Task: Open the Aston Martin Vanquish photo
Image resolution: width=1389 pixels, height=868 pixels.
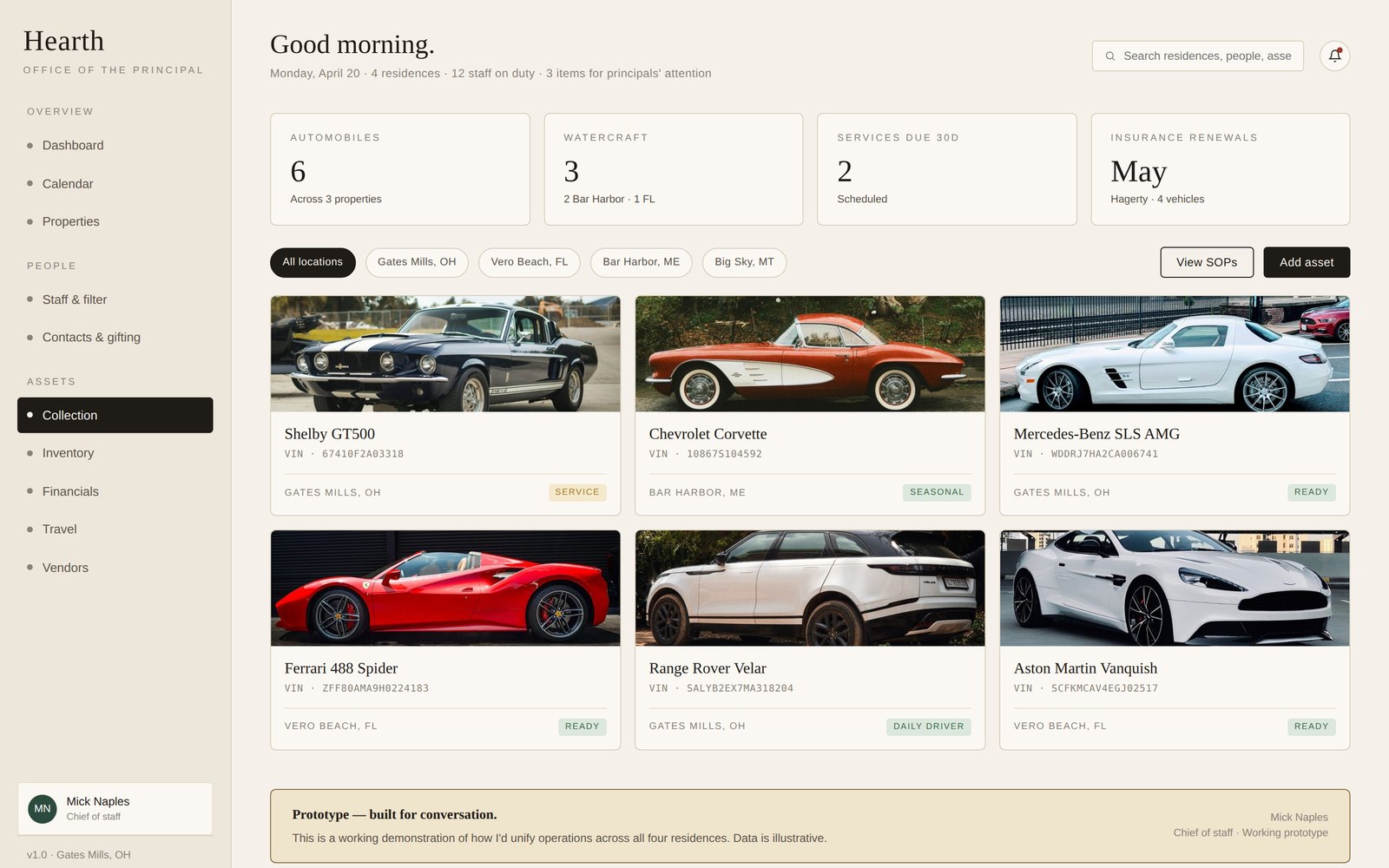Action: tap(1175, 589)
